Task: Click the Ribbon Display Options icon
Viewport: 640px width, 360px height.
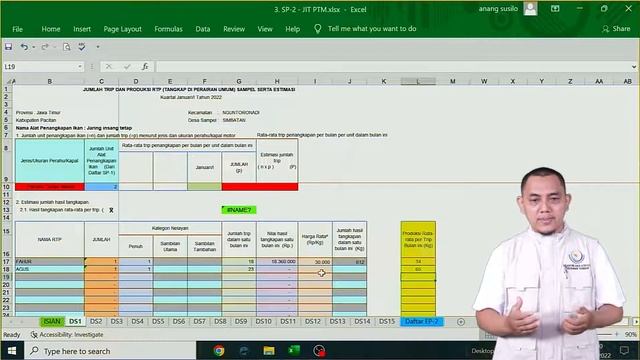Action: [x=555, y=9]
